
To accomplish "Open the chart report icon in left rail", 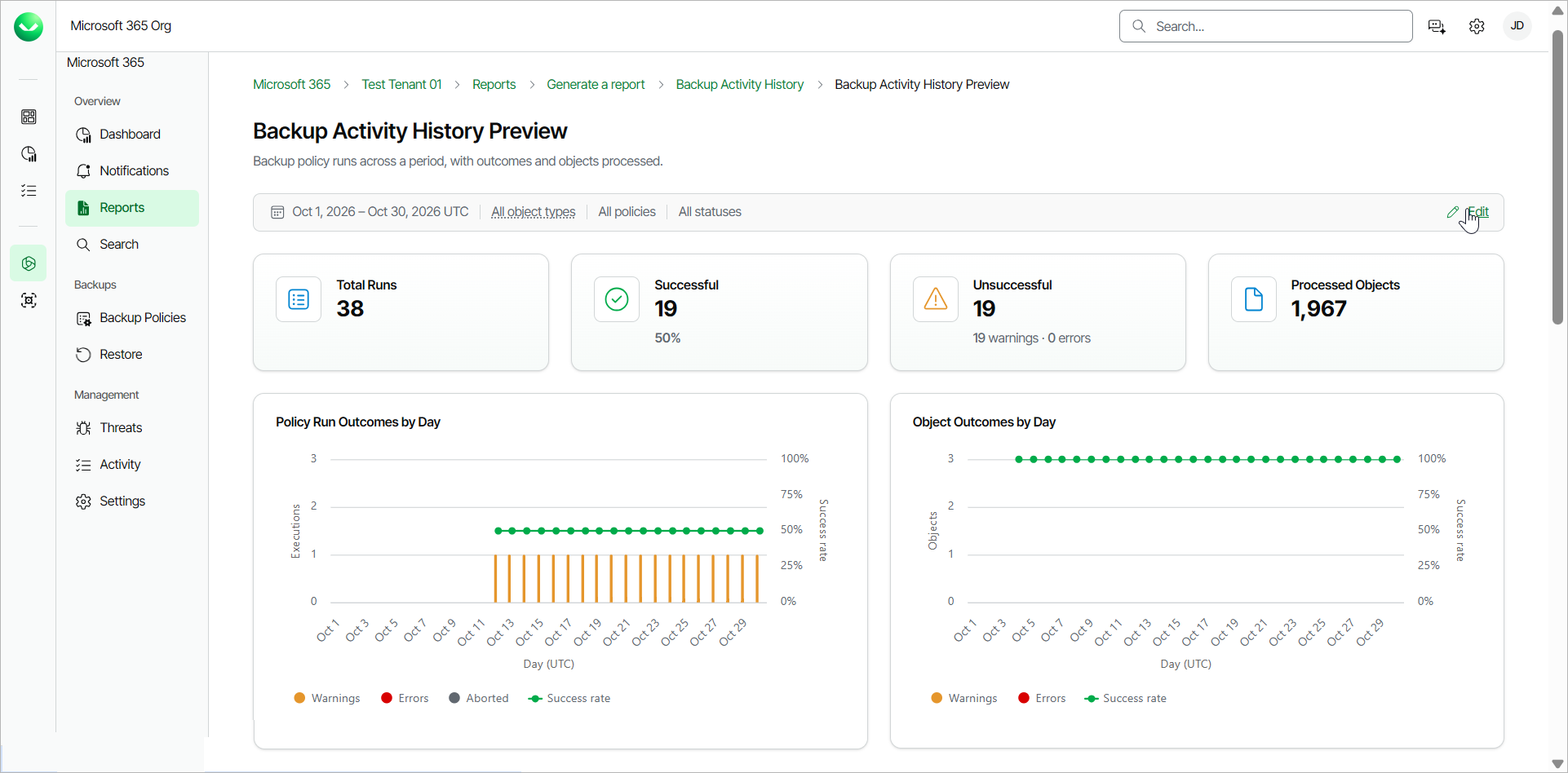I will point(29,154).
